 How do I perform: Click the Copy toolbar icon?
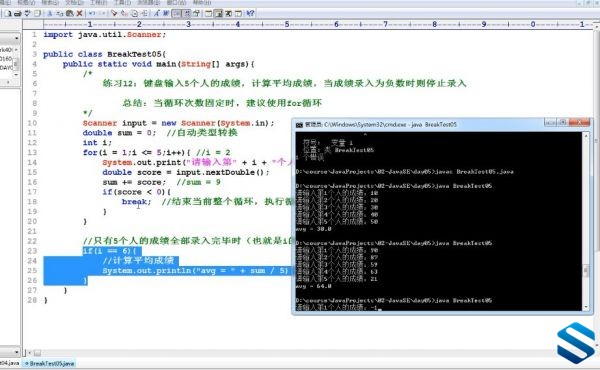[x=60, y=13]
